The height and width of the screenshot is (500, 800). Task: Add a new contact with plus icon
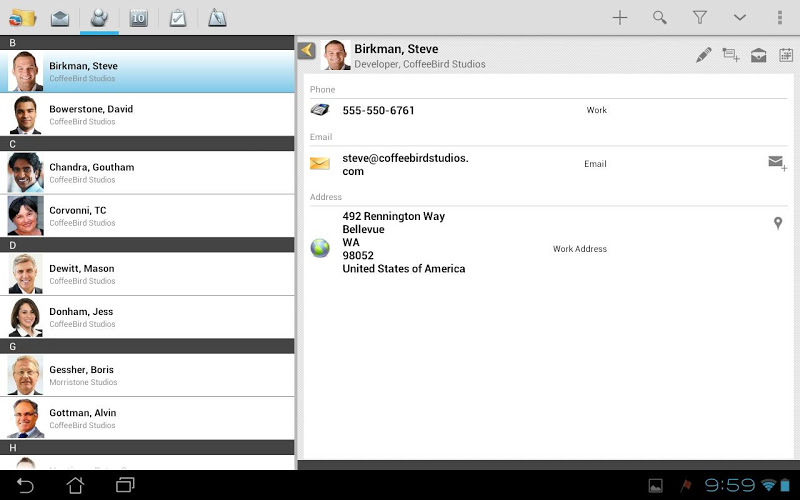point(620,18)
